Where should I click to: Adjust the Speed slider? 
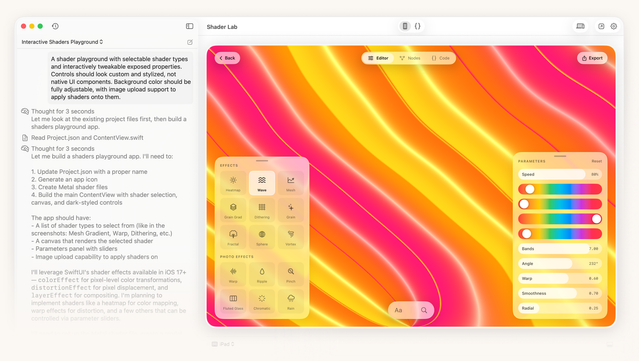[560, 174]
